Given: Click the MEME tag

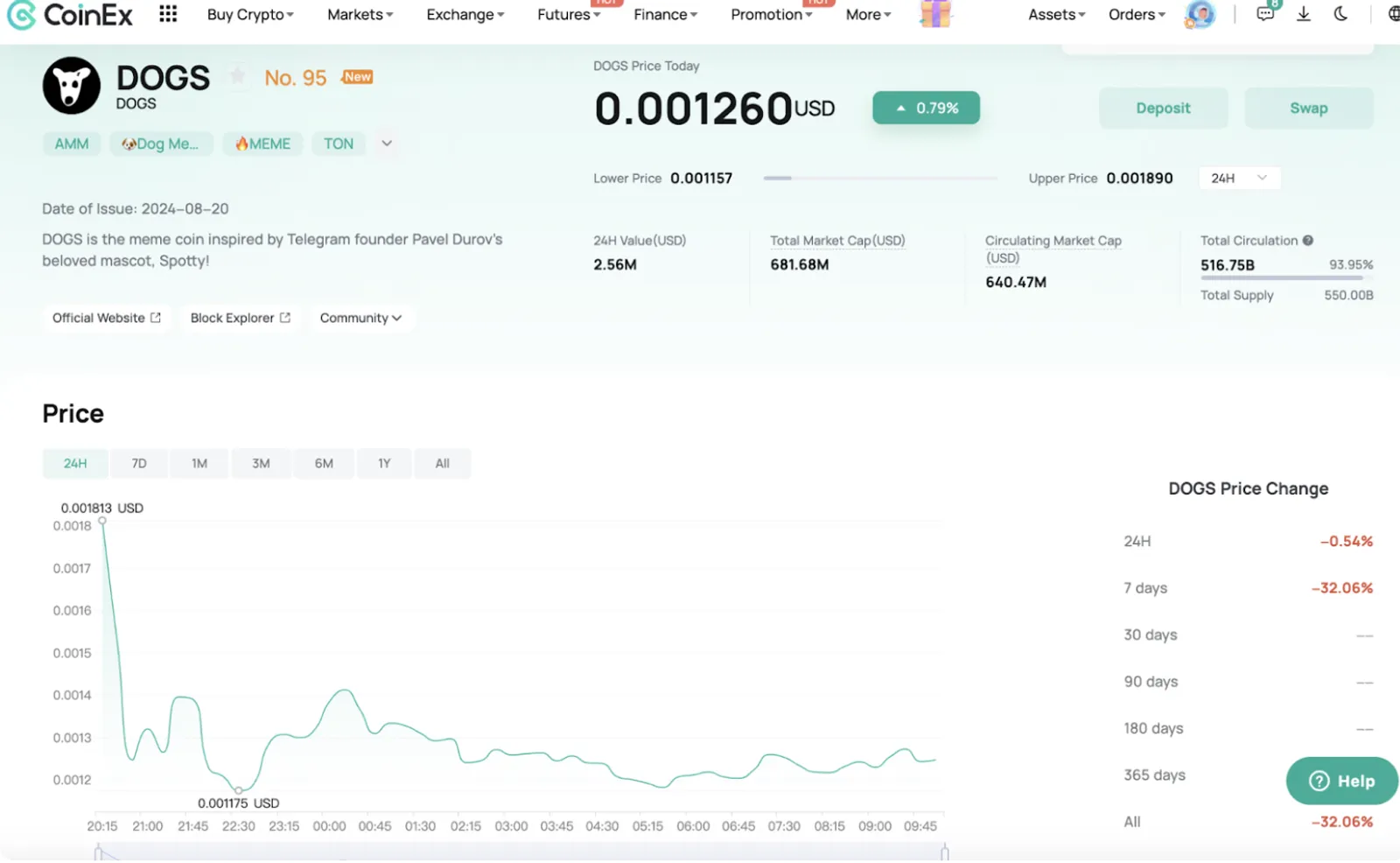Looking at the screenshot, I should (x=262, y=144).
